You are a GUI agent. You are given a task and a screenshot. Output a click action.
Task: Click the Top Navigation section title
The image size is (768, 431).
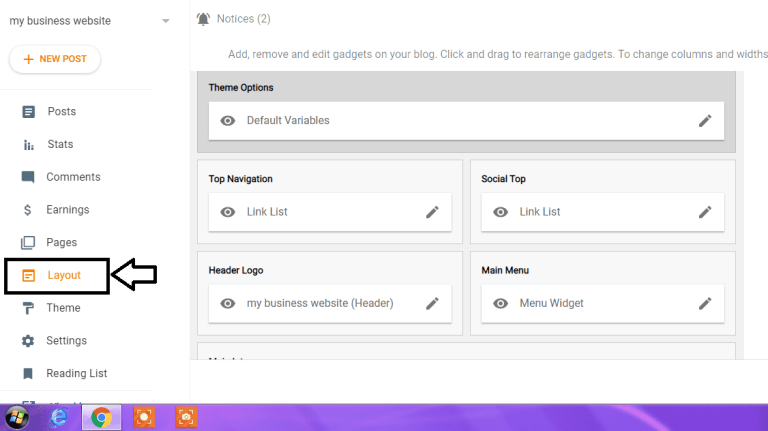click(240, 179)
